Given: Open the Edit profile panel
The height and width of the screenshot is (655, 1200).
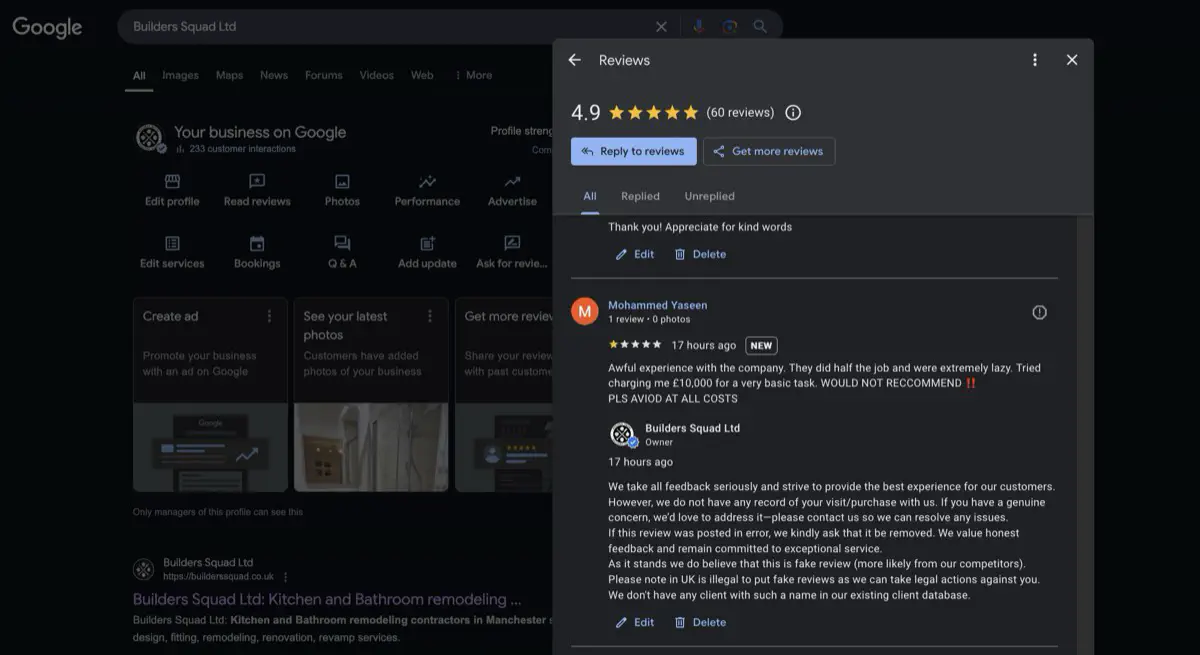Looking at the screenshot, I should pos(171,190).
